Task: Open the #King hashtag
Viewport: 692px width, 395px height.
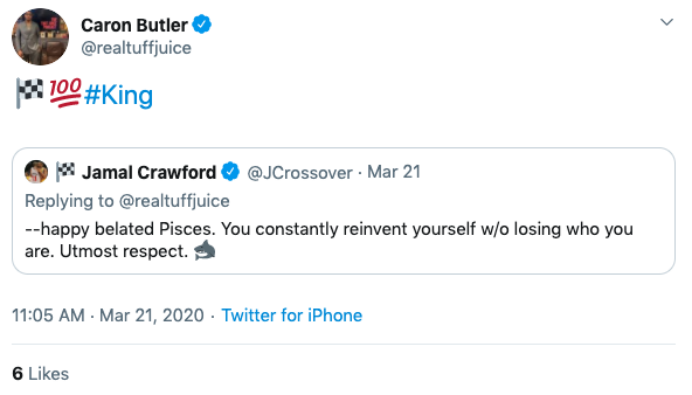Action: (x=118, y=95)
